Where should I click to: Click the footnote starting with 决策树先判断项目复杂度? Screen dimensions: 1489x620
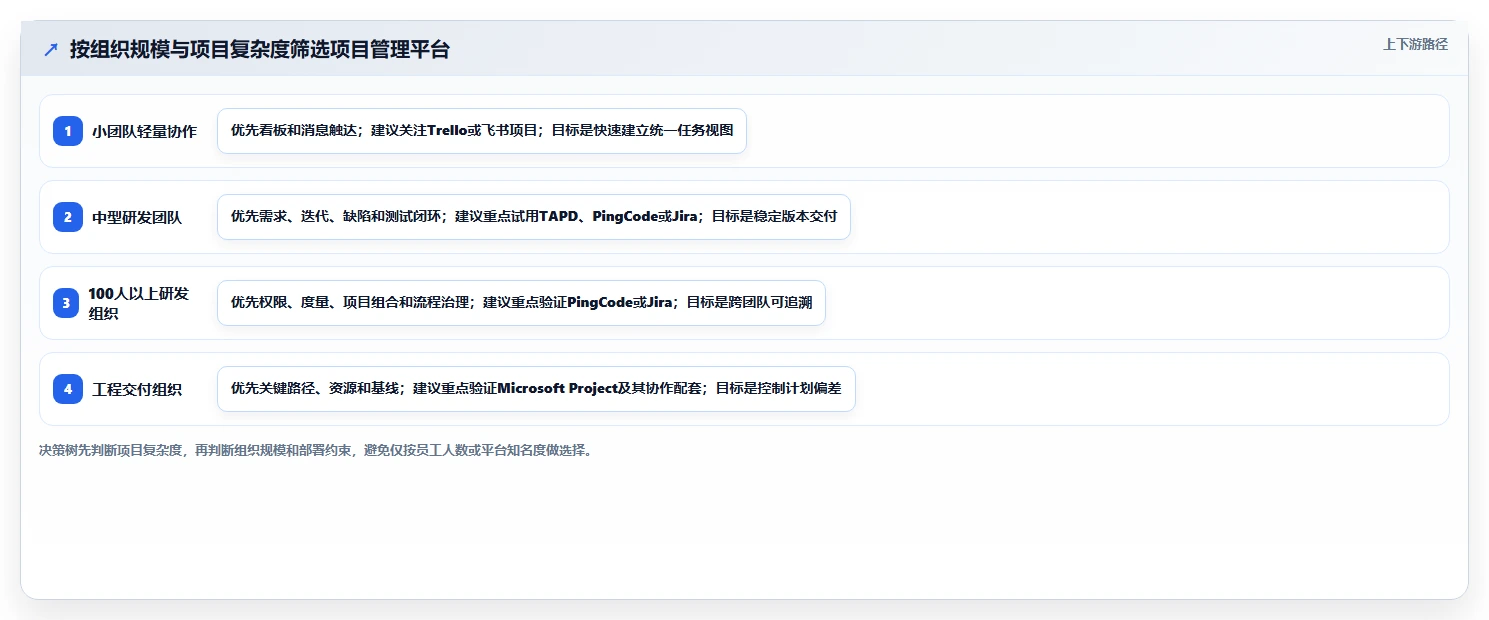coord(315,450)
